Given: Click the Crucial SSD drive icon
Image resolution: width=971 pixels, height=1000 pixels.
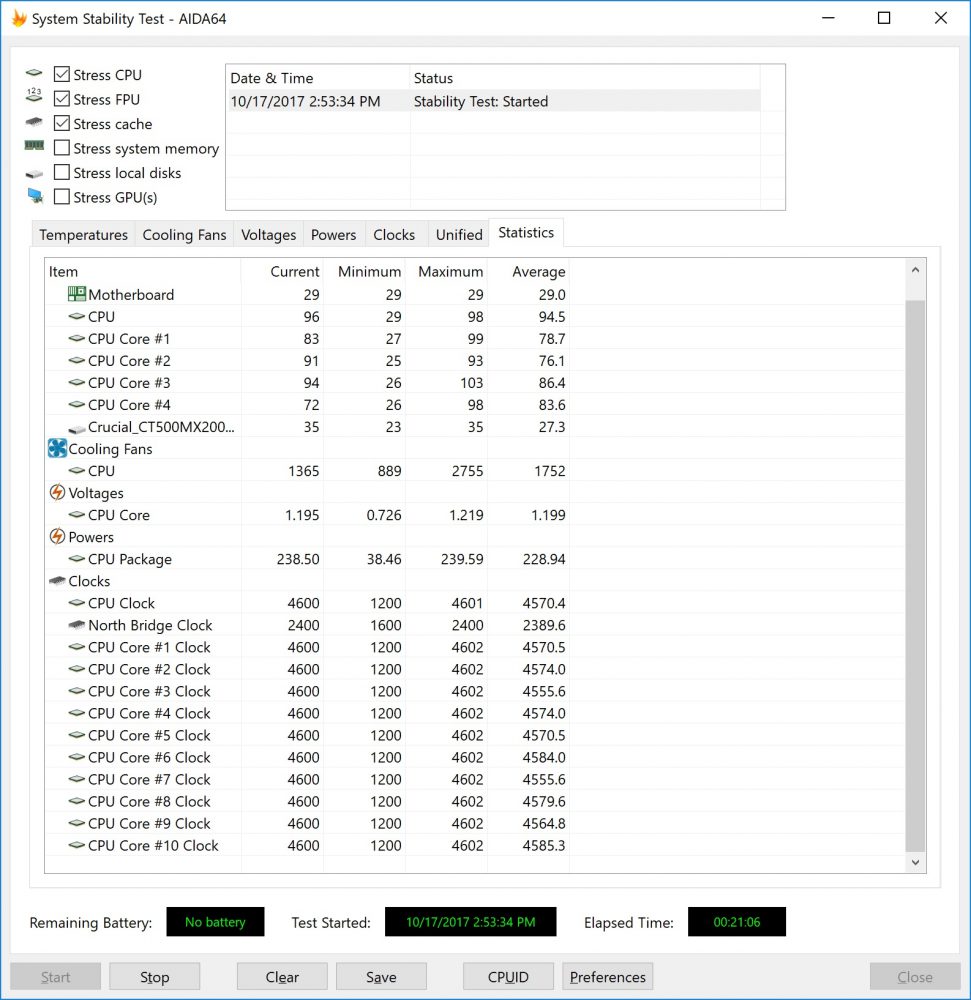Looking at the screenshot, I should [x=77, y=429].
